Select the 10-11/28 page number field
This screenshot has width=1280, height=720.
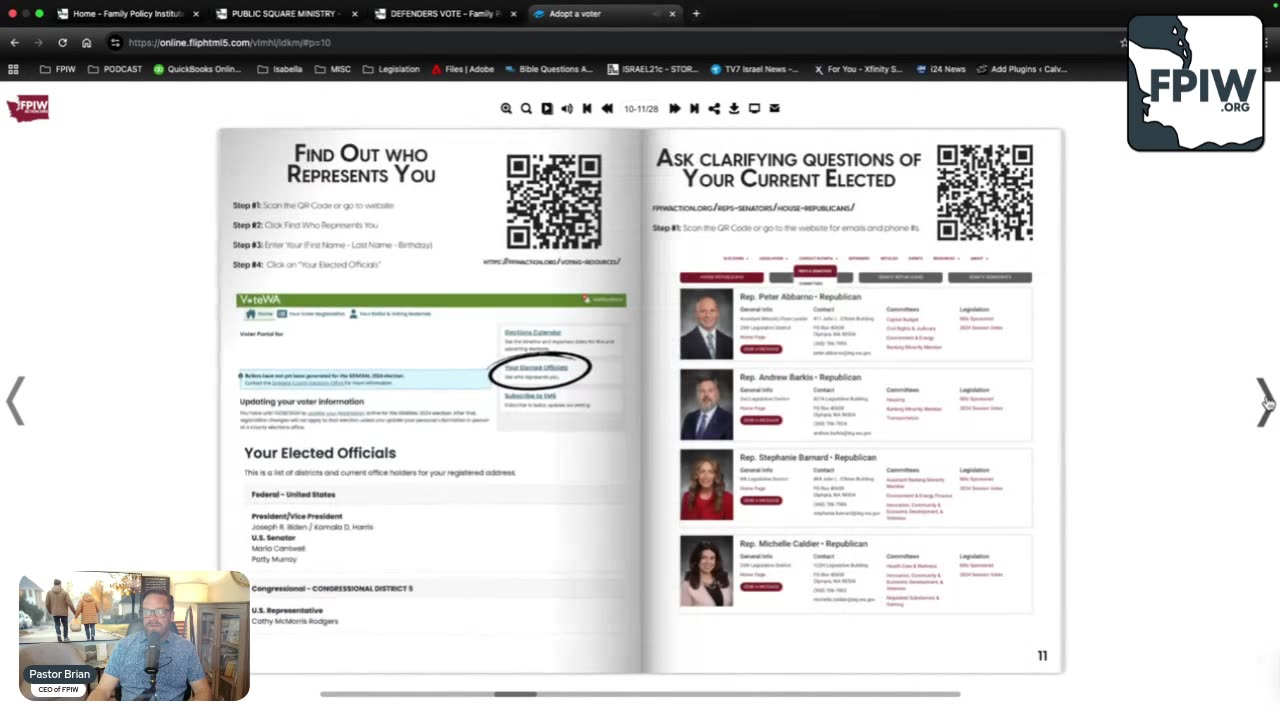click(641, 108)
